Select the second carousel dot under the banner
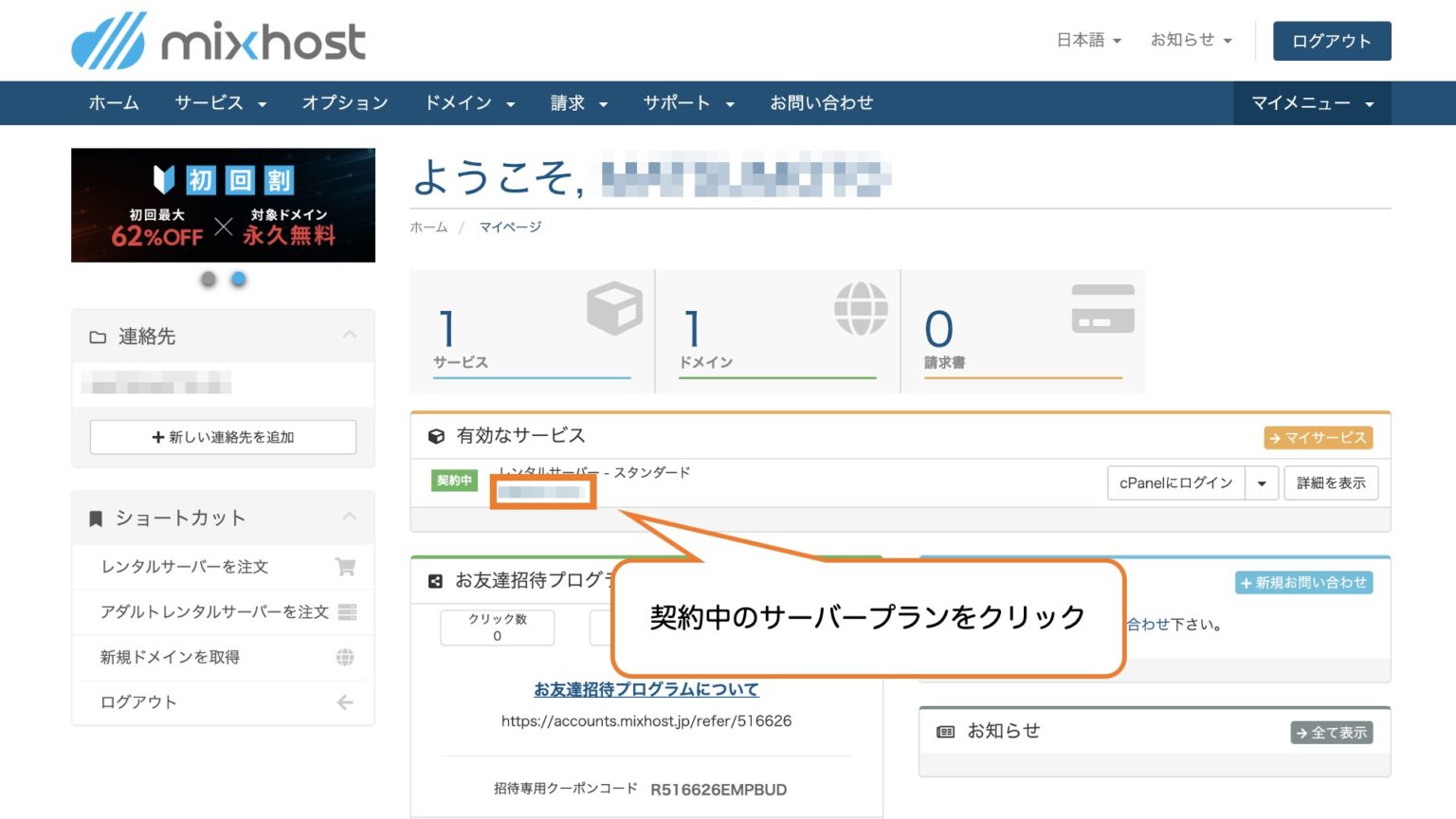The width and height of the screenshot is (1456, 819). point(237,279)
